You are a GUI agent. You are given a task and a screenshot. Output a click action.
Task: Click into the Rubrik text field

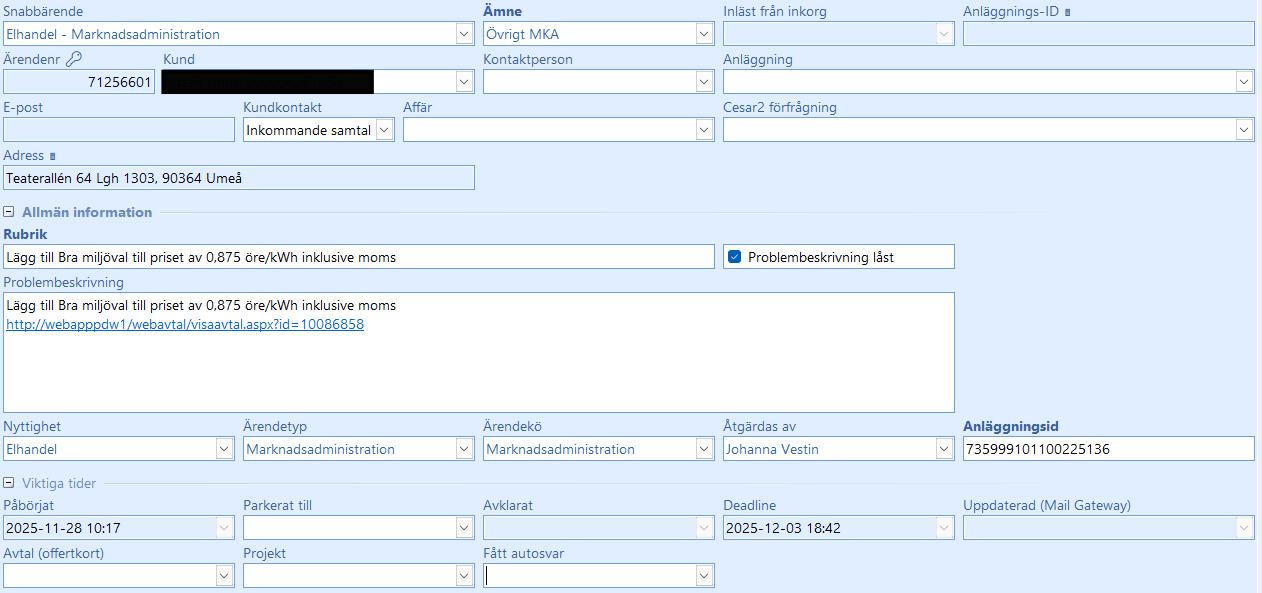(358, 257)
